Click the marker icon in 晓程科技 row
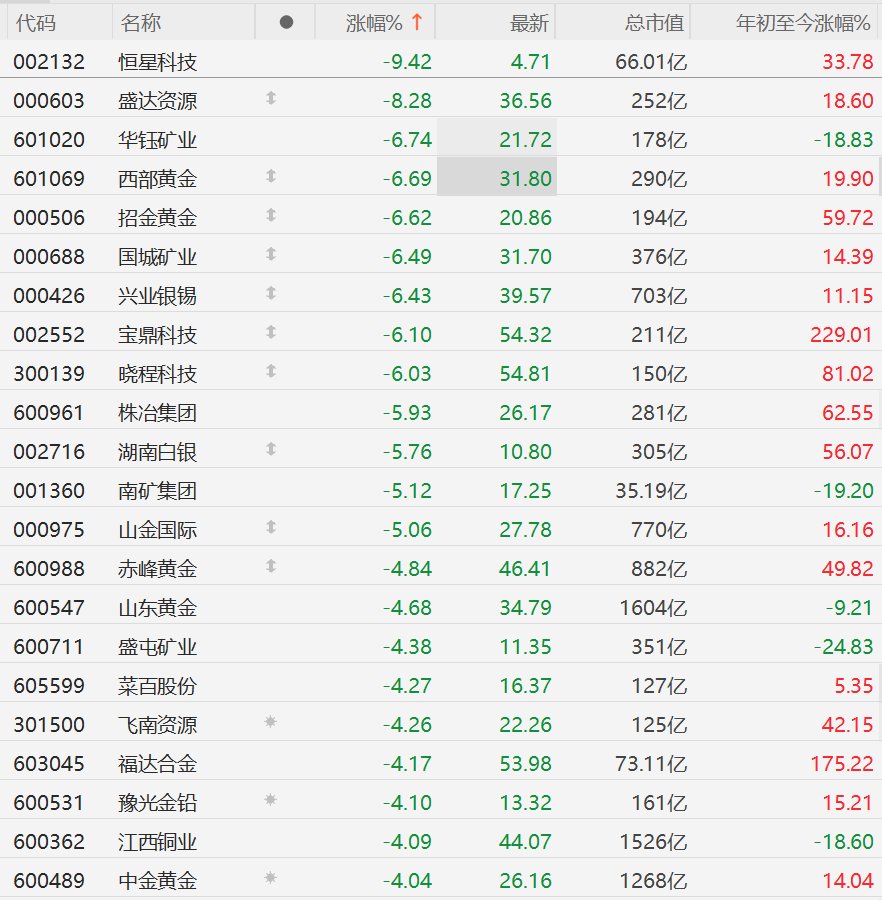This screenshot has width=882, height=900. pos(271,372)
